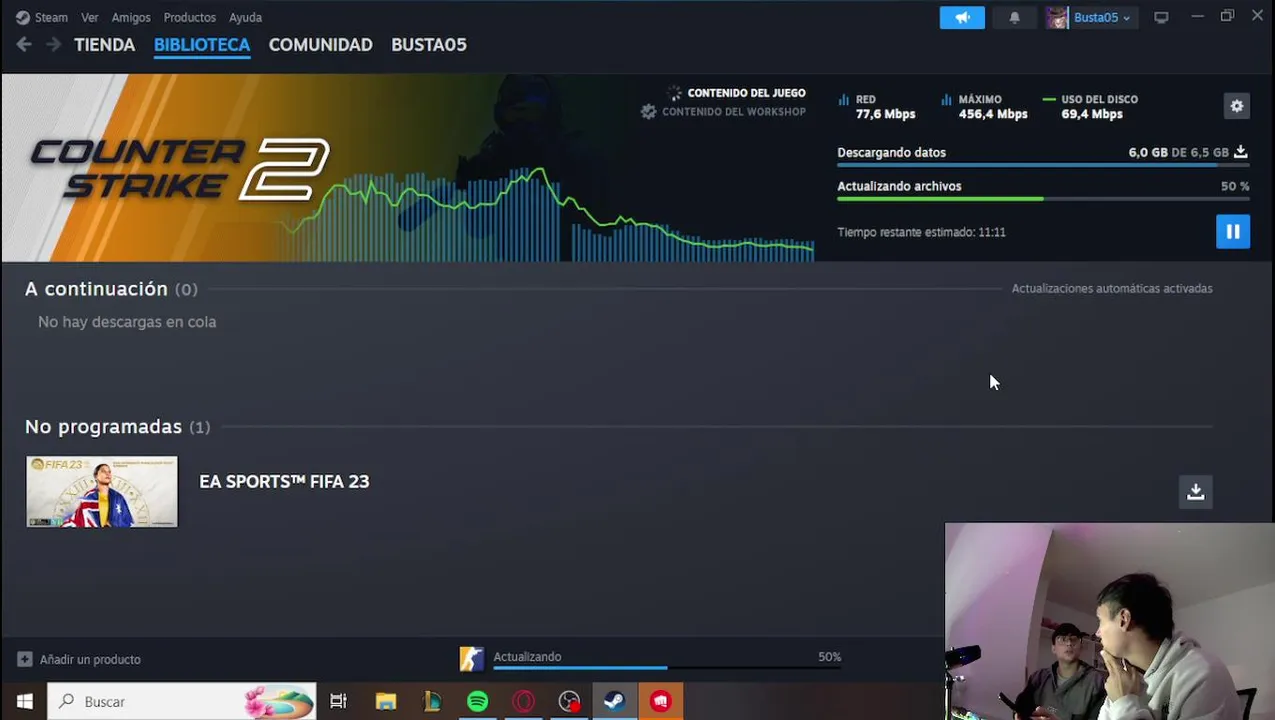Open the Windows Start menu
The height and width of the screenshot is (720, 1275).
(x=24, y=702)
